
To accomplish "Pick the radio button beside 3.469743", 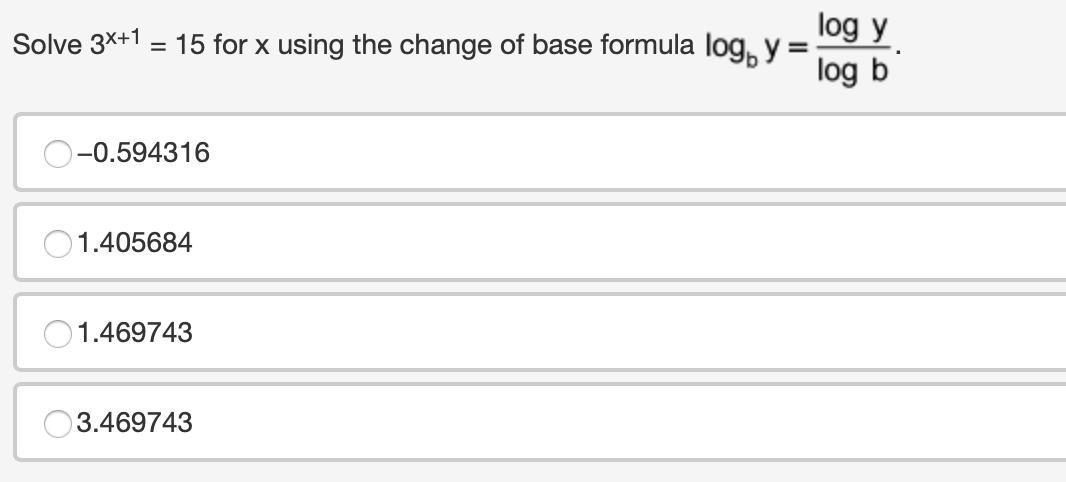I will coord(57,423).
